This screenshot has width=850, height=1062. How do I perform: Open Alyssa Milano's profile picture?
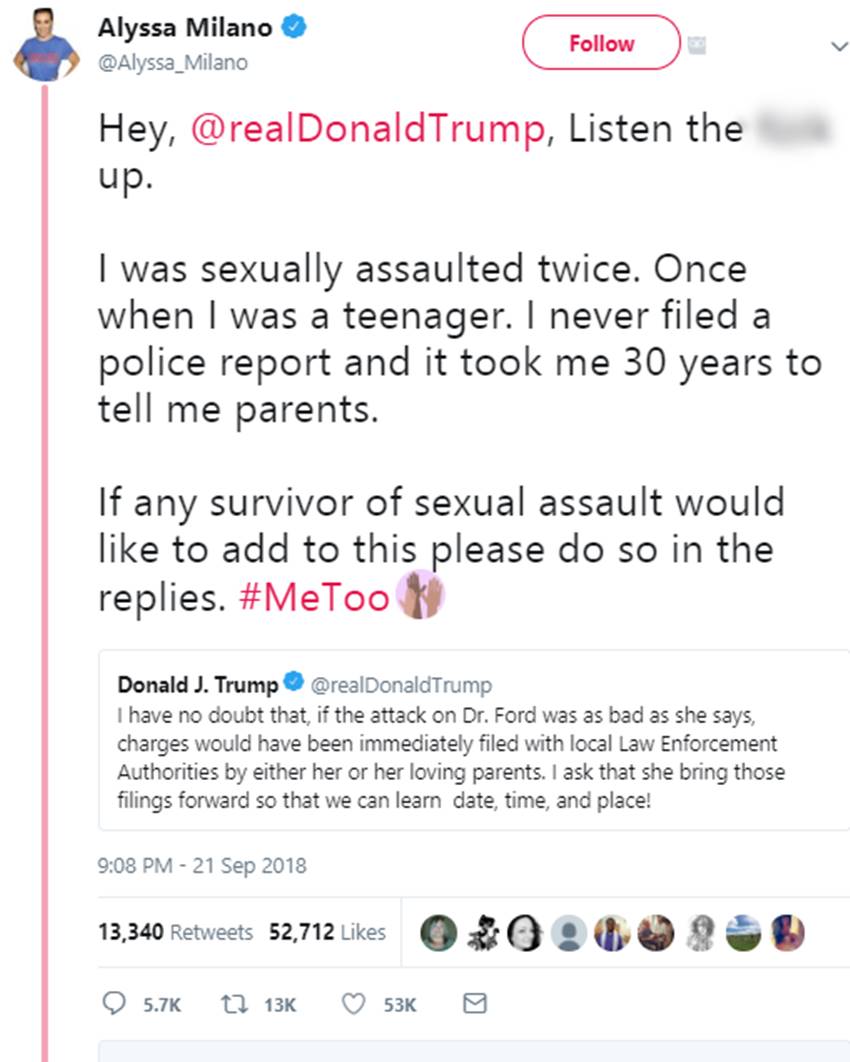click(46, 51)
